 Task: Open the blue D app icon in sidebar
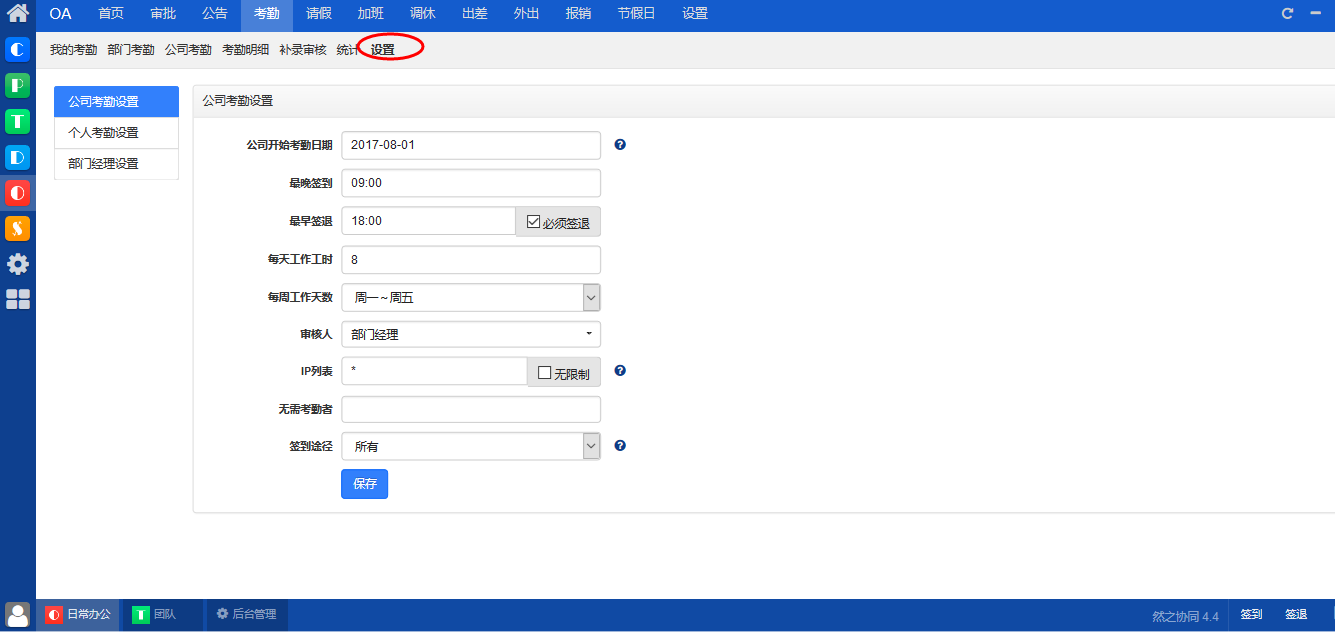(x=18, y=157)
